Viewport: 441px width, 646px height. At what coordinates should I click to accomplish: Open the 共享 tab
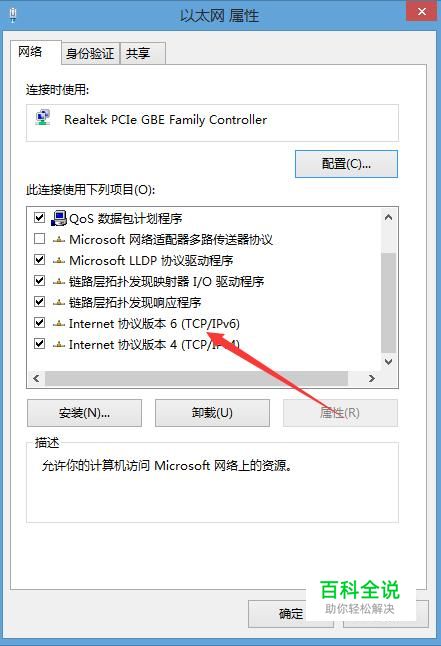(143, 54)
